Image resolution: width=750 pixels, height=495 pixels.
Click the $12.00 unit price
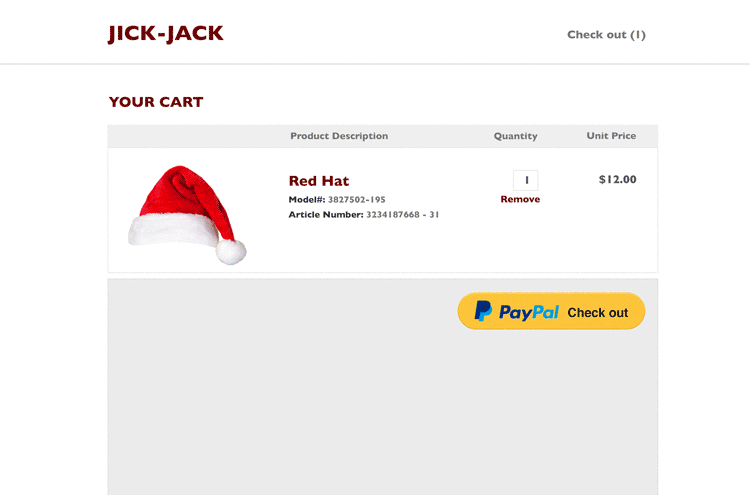point(618,179)
